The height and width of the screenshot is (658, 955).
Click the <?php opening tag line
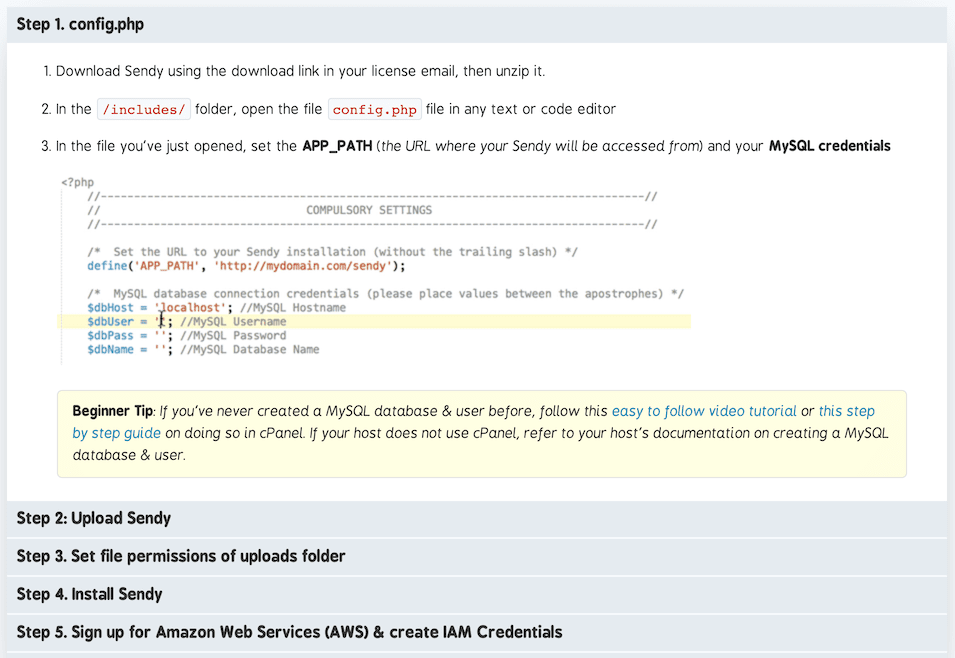(77, 182)
